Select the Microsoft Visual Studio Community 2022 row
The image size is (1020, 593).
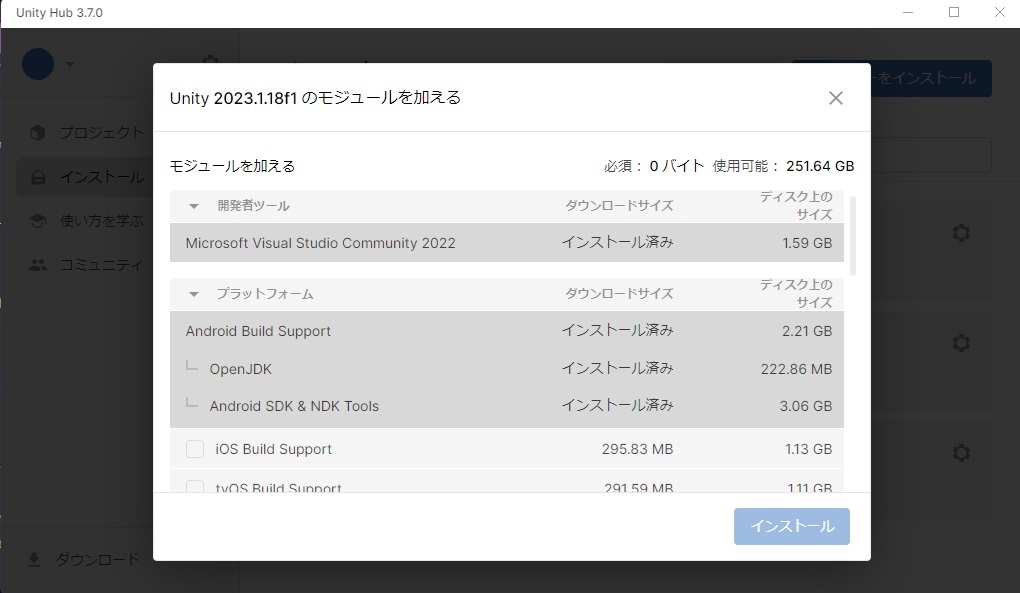(x=507, y=243)
